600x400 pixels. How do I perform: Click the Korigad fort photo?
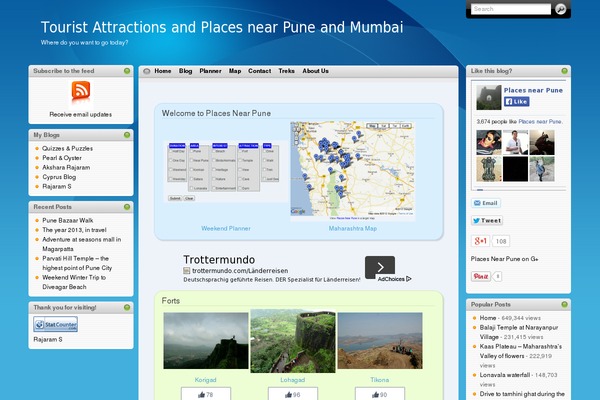coord(206,341)
